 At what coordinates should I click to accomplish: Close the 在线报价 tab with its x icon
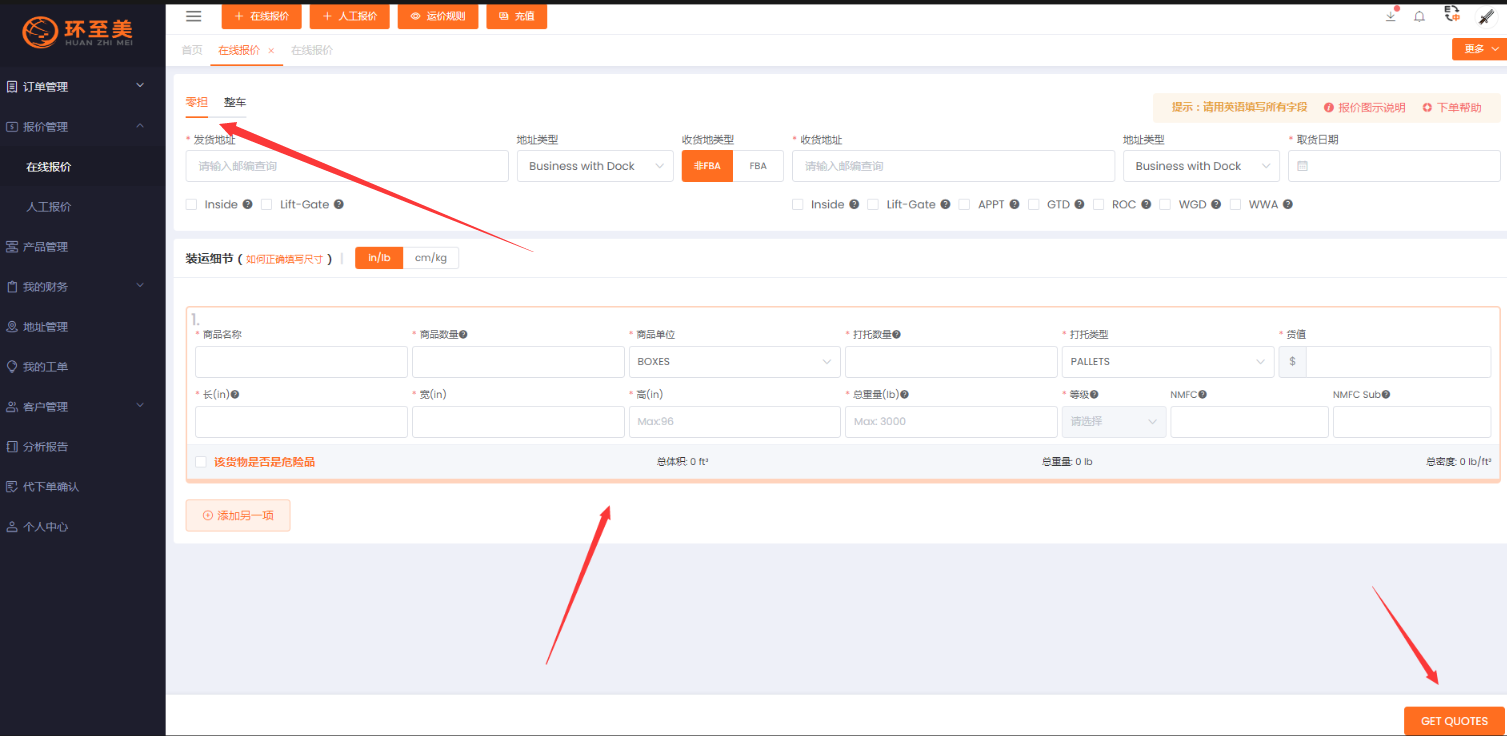tap(271, 50)
